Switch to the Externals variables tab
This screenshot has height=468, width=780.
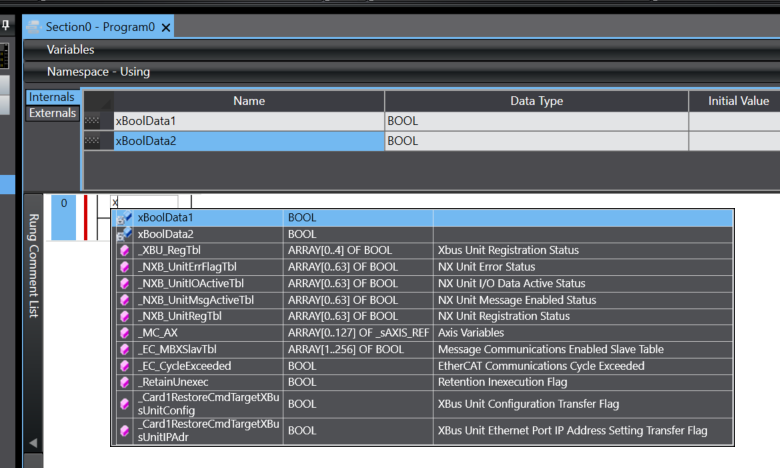(52, 114)
